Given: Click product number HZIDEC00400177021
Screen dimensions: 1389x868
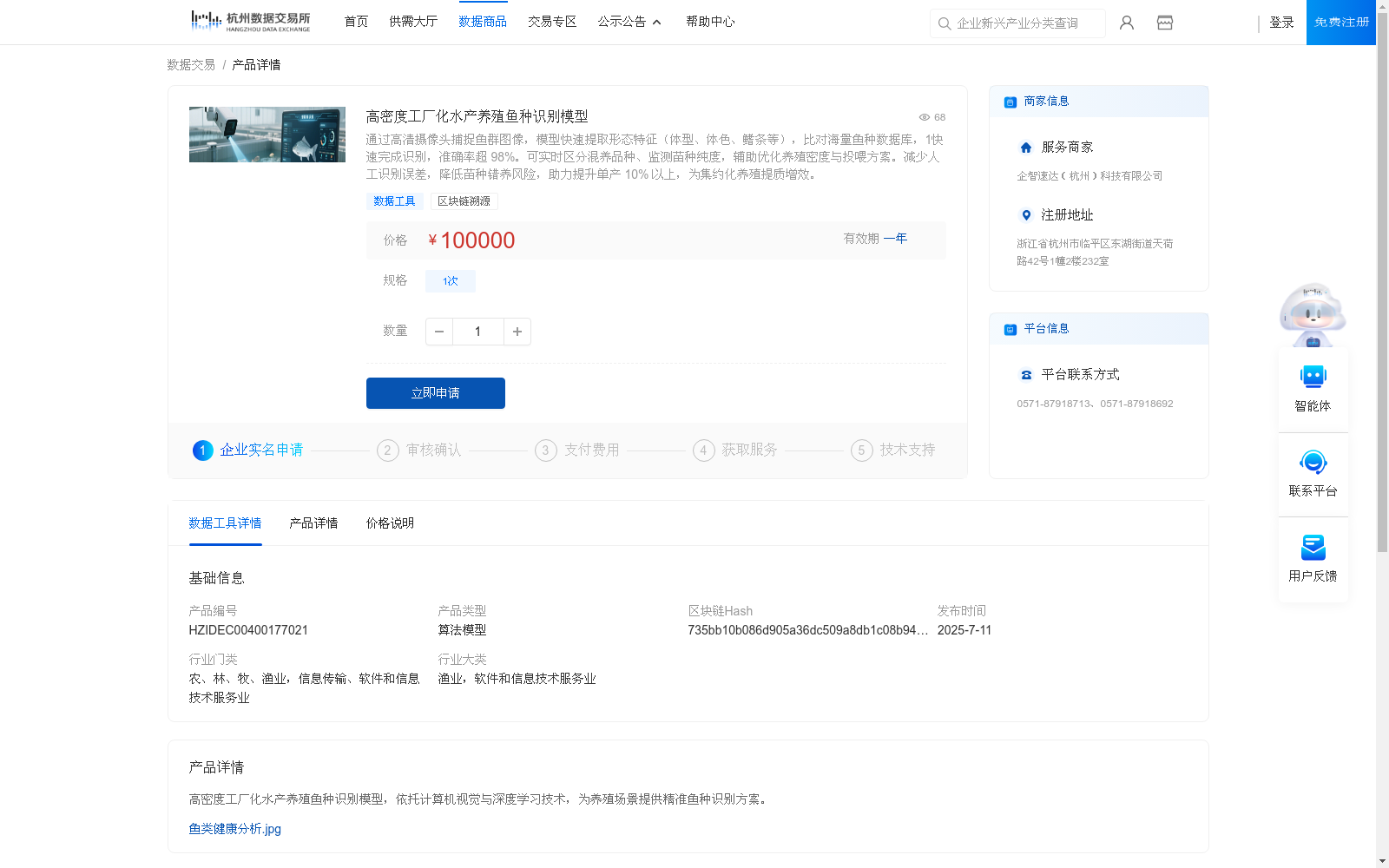Looking at the screenshot, I should [x=248, y=630].
